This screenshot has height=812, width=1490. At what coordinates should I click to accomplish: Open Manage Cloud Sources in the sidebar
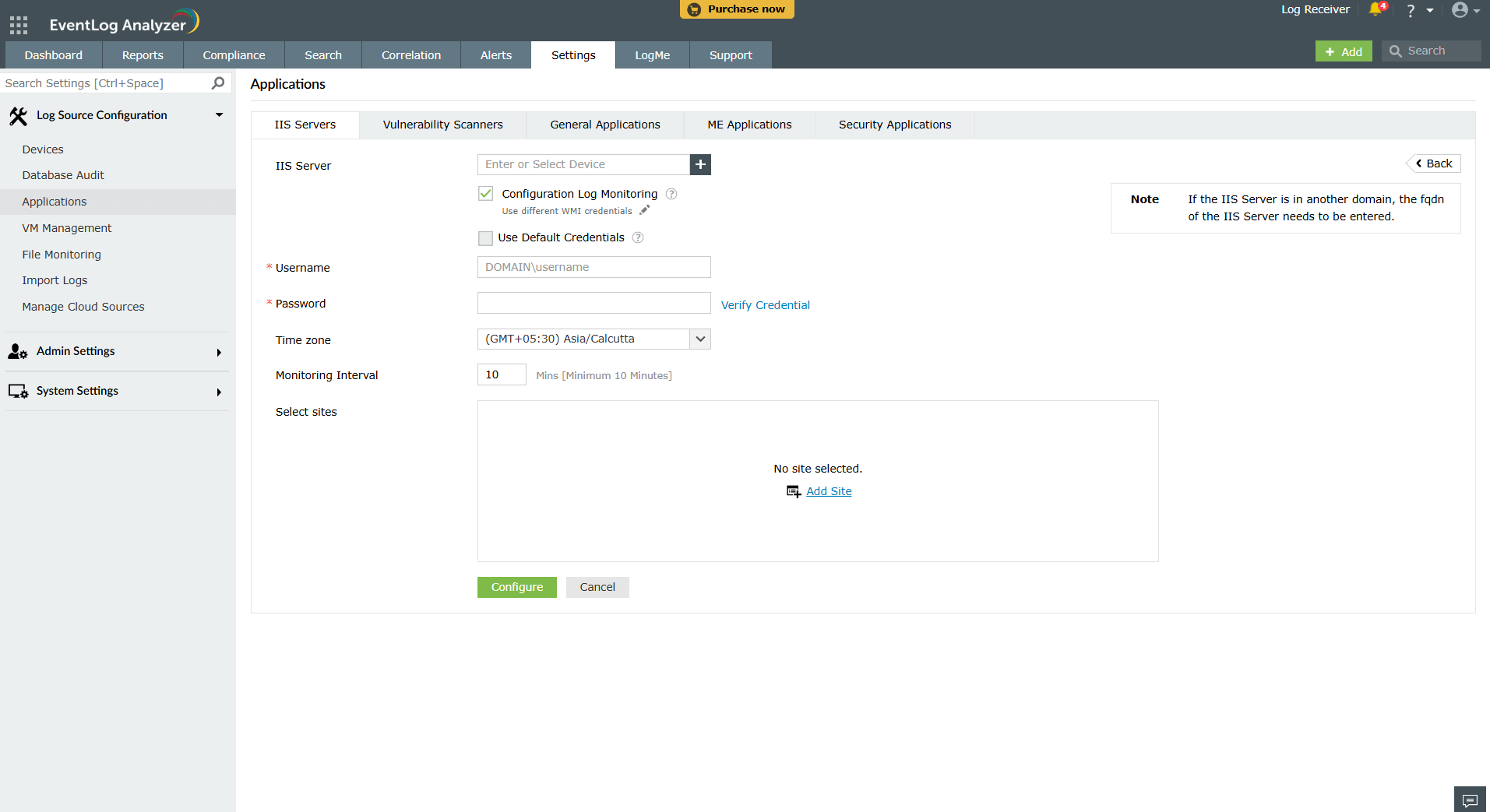83,307
